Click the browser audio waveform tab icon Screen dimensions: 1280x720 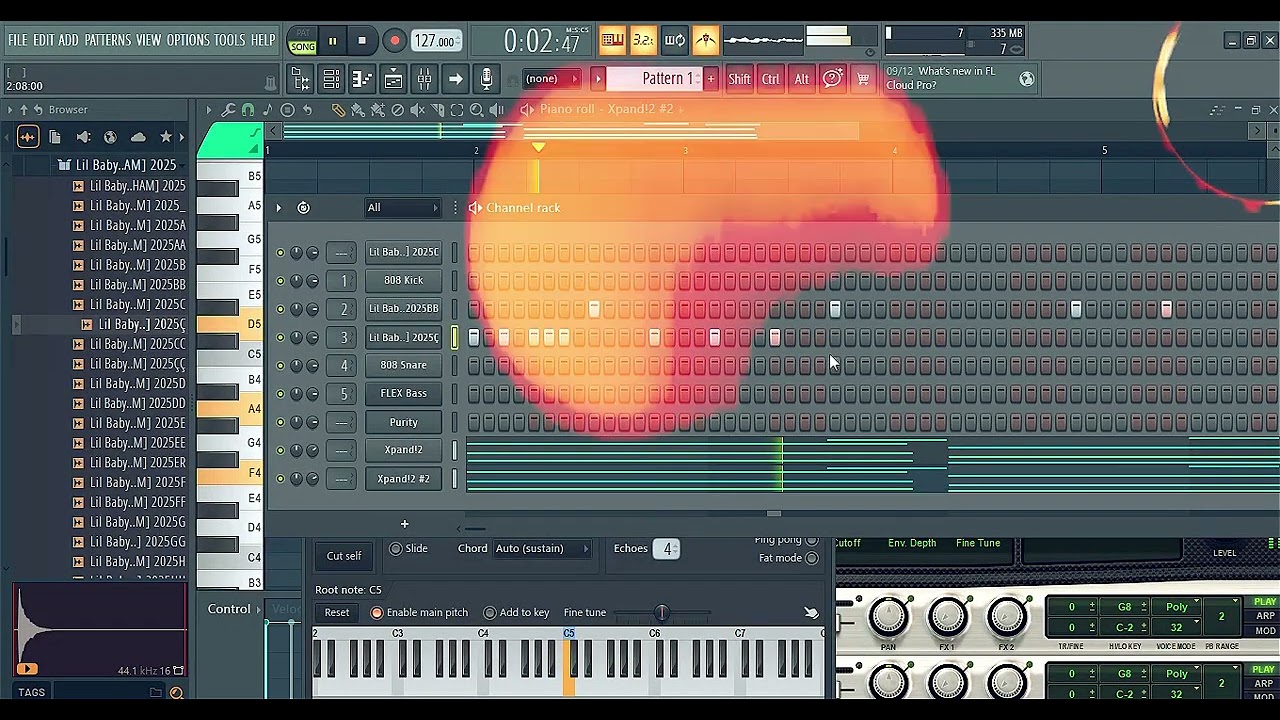(x=27, y=137)
